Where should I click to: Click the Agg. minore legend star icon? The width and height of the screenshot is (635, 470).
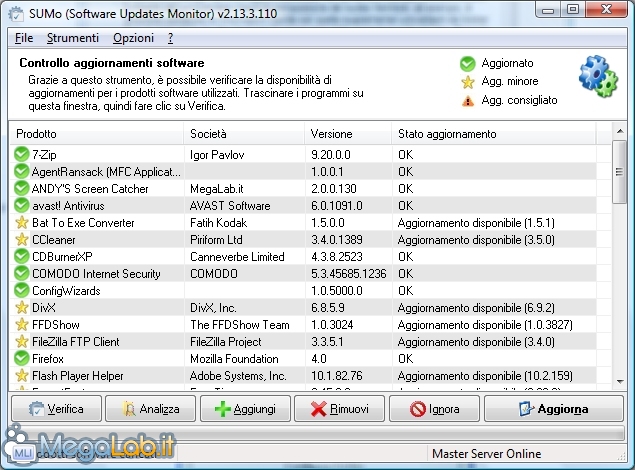point(468,82)
